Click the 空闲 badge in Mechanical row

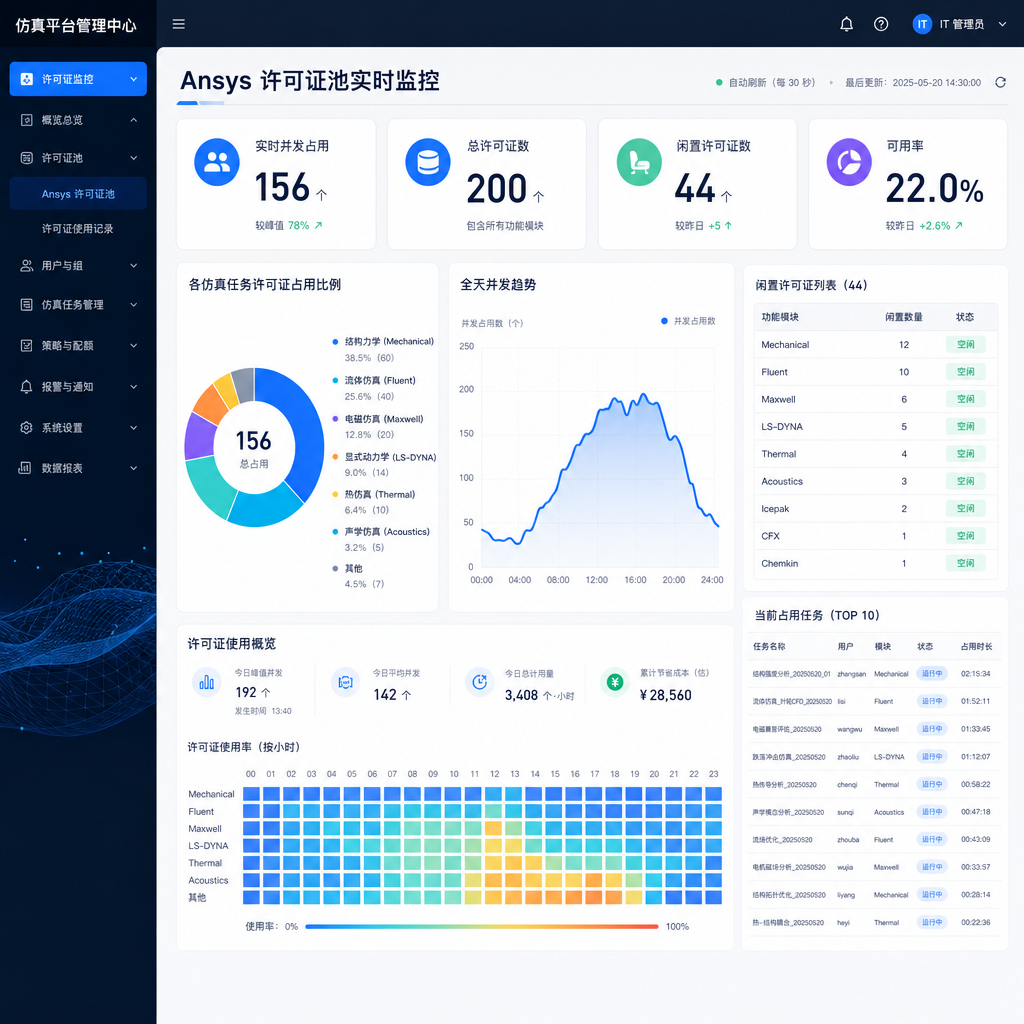(966, 344)
